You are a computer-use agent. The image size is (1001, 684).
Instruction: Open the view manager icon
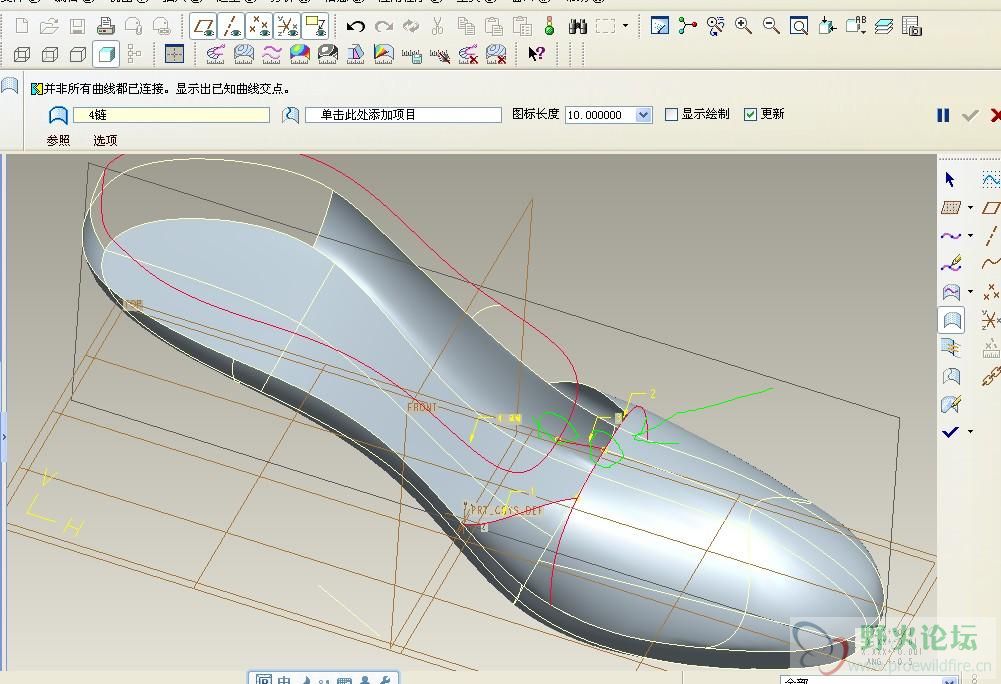[x=912, y=26]
